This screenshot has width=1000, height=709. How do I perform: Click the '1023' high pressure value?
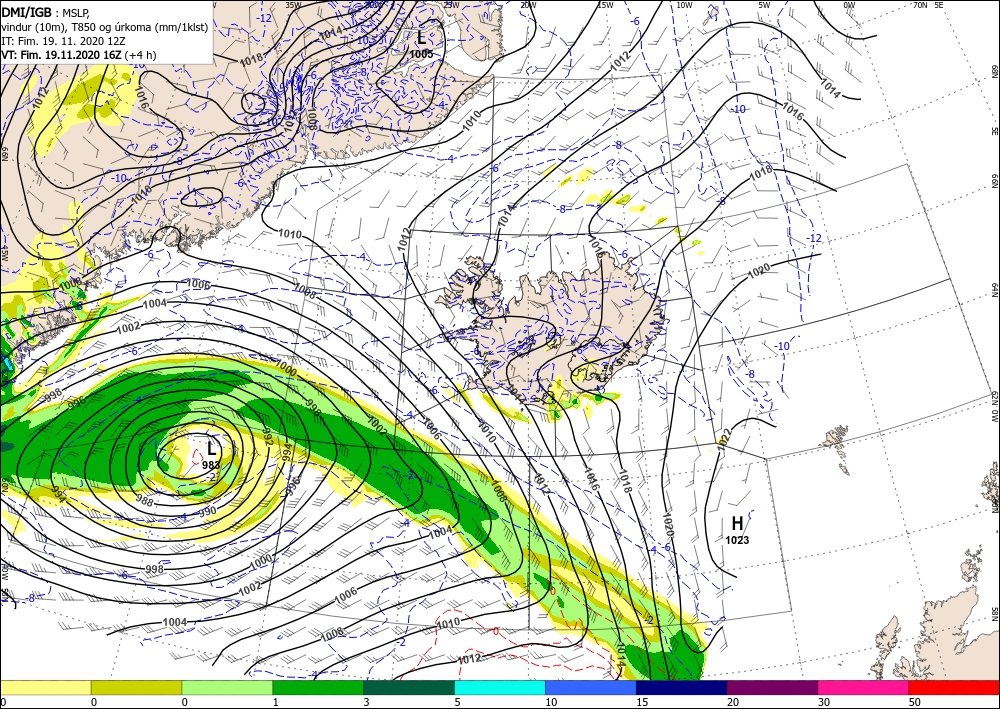(x=737, y=541)
